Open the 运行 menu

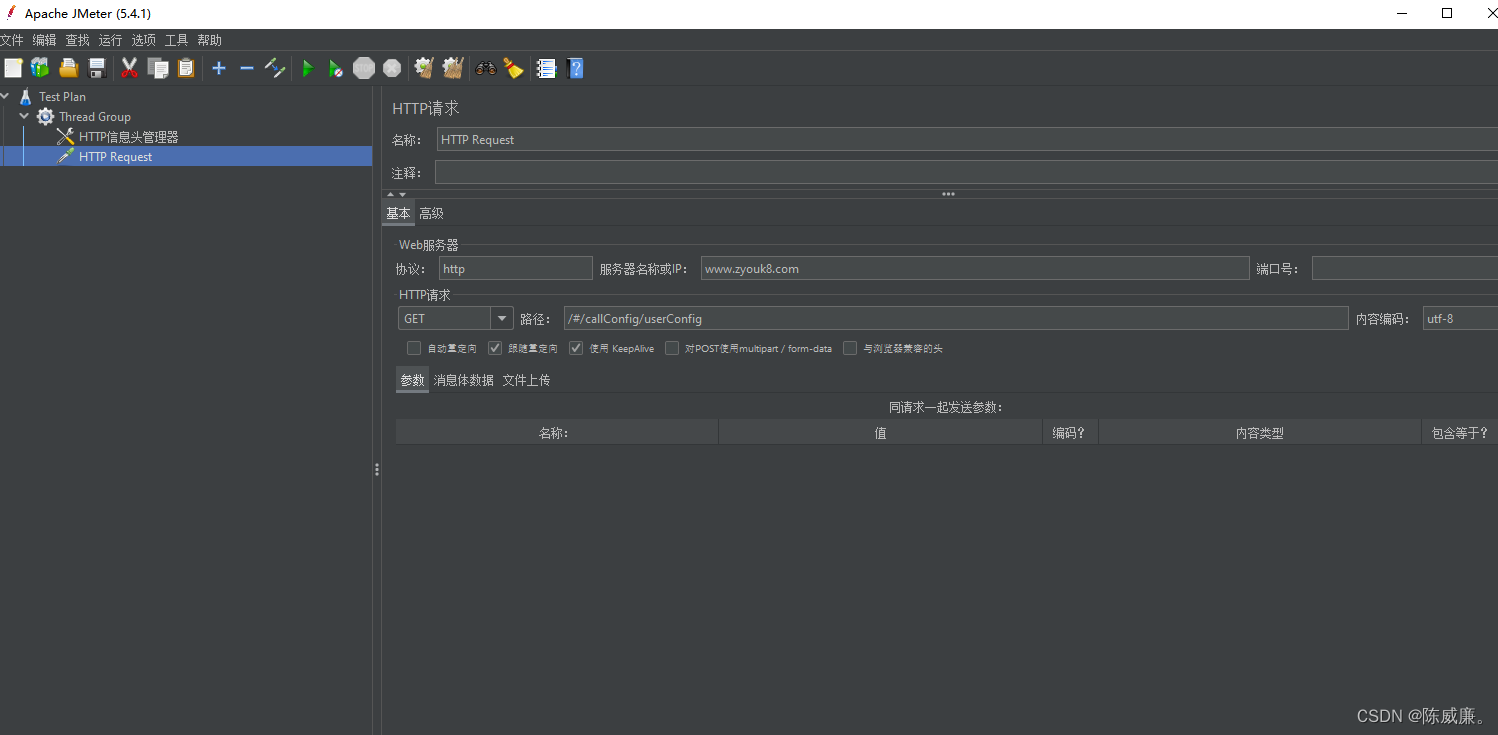click(x=111, y=40)
